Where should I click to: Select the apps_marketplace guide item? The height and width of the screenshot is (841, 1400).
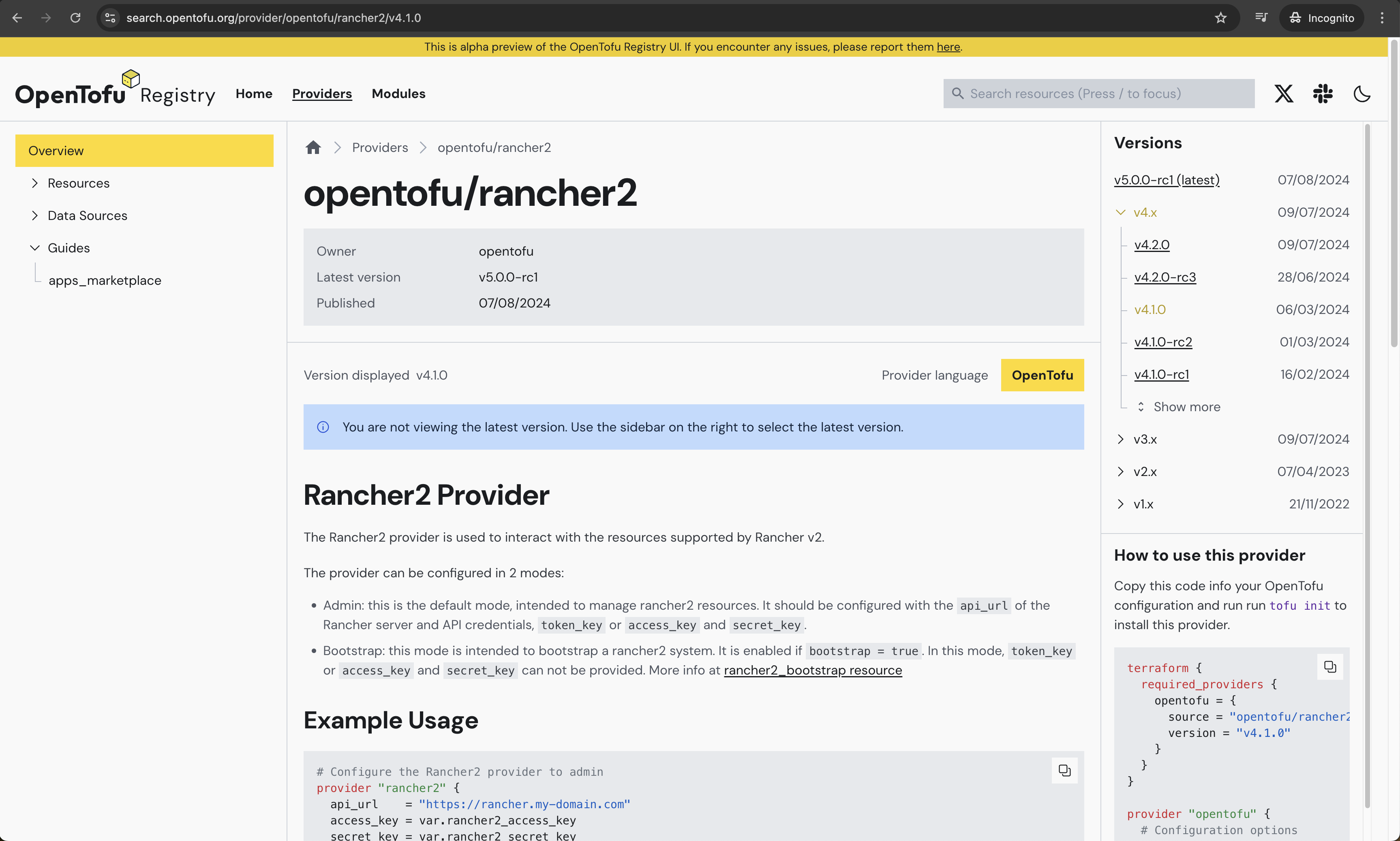(105, 280)
